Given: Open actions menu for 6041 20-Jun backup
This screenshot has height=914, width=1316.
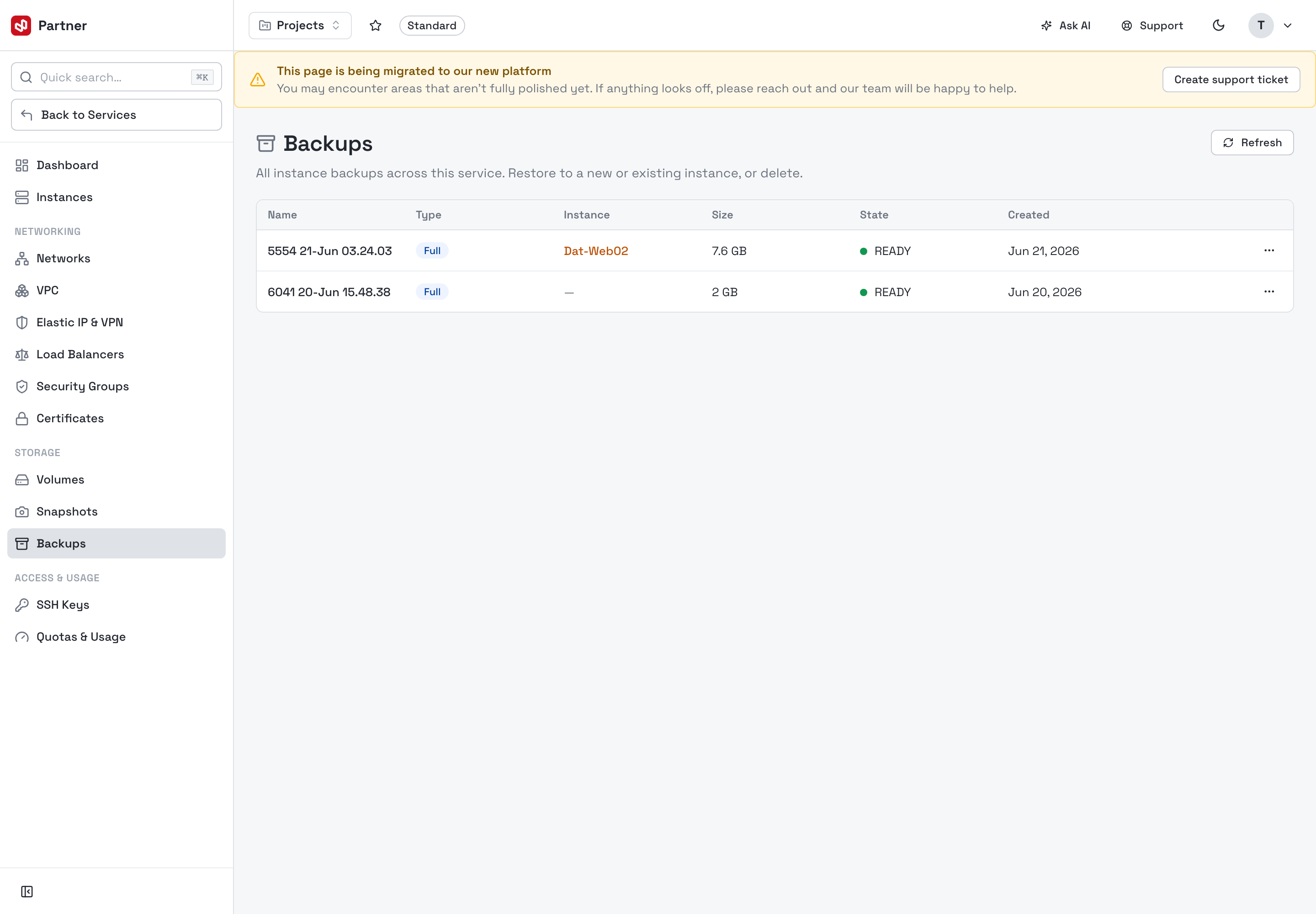Looking at the screenshot, I should 1269,292.
